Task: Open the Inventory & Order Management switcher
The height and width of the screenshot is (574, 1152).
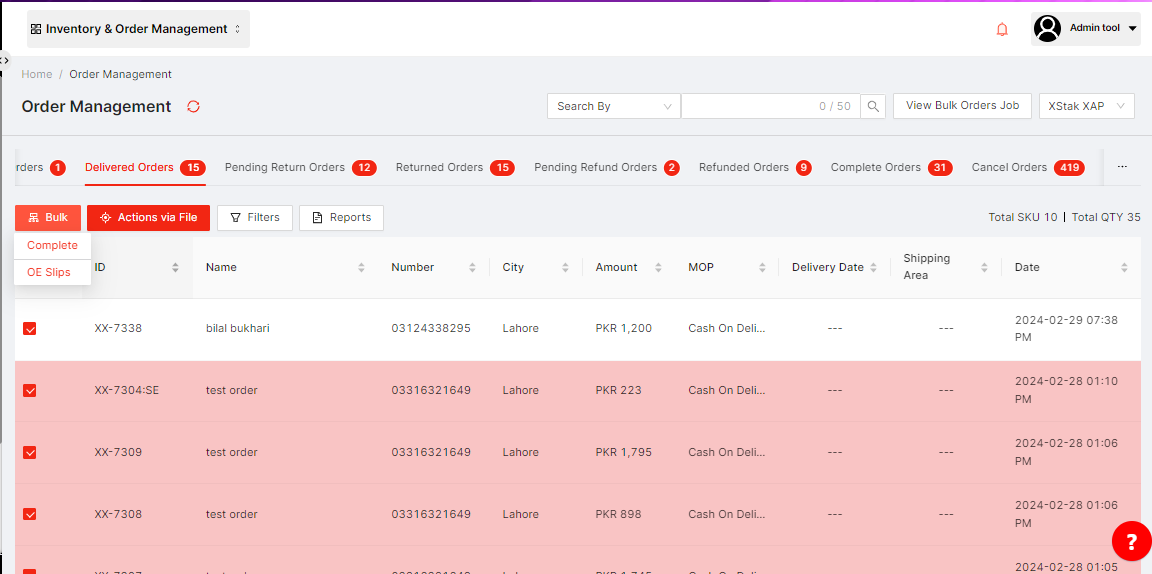Action: [x=138, y=29]
